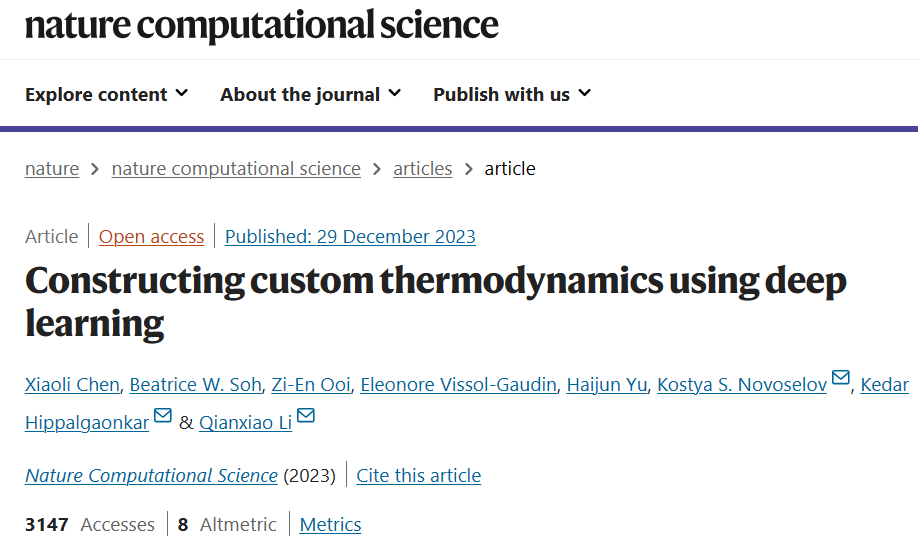
Task: Open the Metrics link
Action: coord(330,524)
